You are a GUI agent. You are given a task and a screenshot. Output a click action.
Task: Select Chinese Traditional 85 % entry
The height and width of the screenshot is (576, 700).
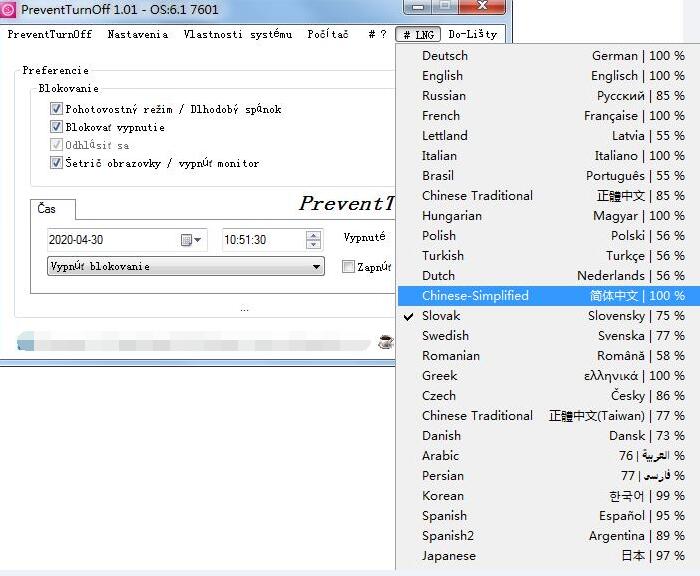point(549,196)
